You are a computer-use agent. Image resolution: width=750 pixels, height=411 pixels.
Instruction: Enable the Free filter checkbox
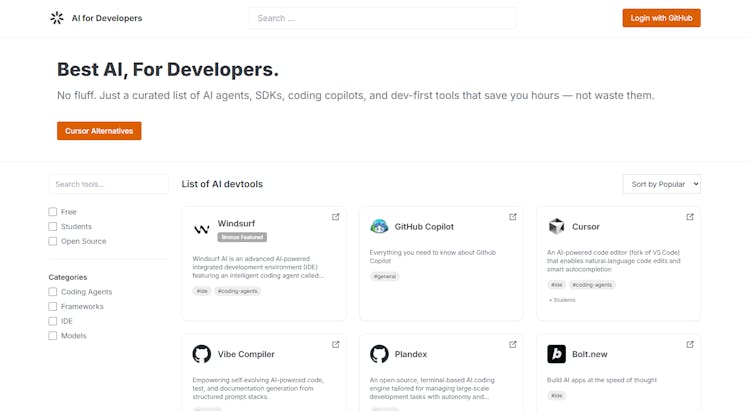coord(53,212)
